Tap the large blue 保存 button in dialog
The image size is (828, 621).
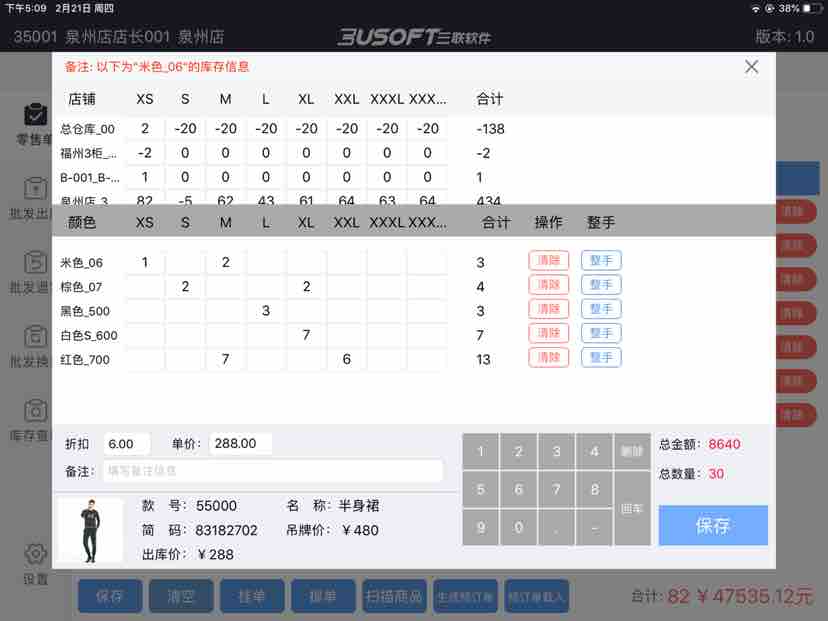click(x=712, y=525)
